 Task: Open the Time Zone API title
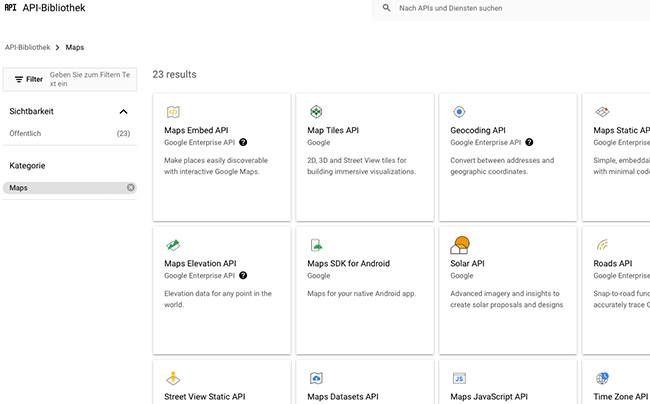click(621, 397)
